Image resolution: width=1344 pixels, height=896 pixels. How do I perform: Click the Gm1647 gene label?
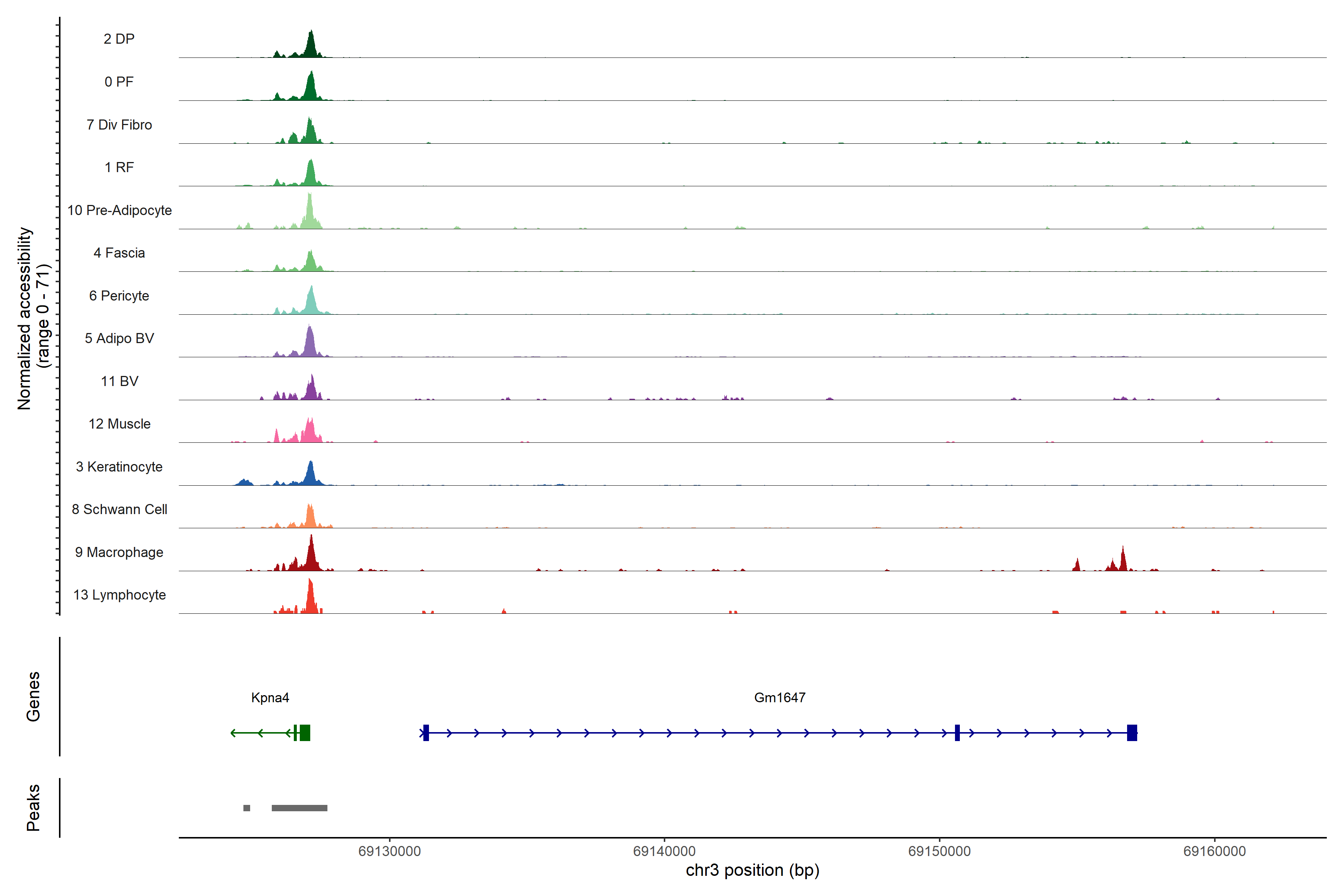(x=780, y=698)
